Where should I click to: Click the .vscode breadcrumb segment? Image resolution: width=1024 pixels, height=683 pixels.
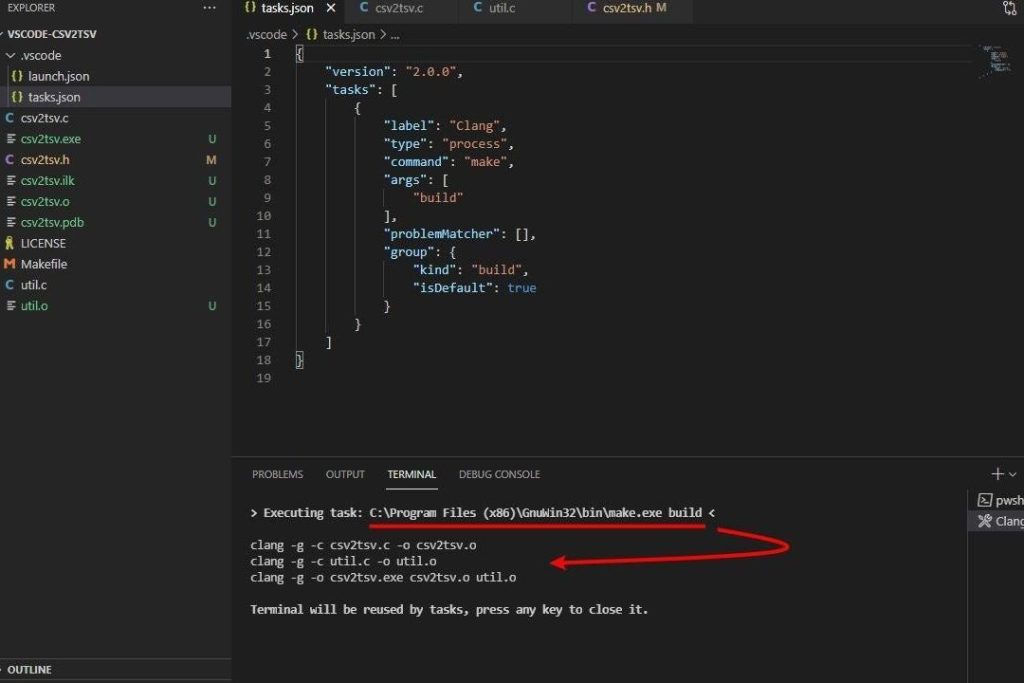coord(267,34)
